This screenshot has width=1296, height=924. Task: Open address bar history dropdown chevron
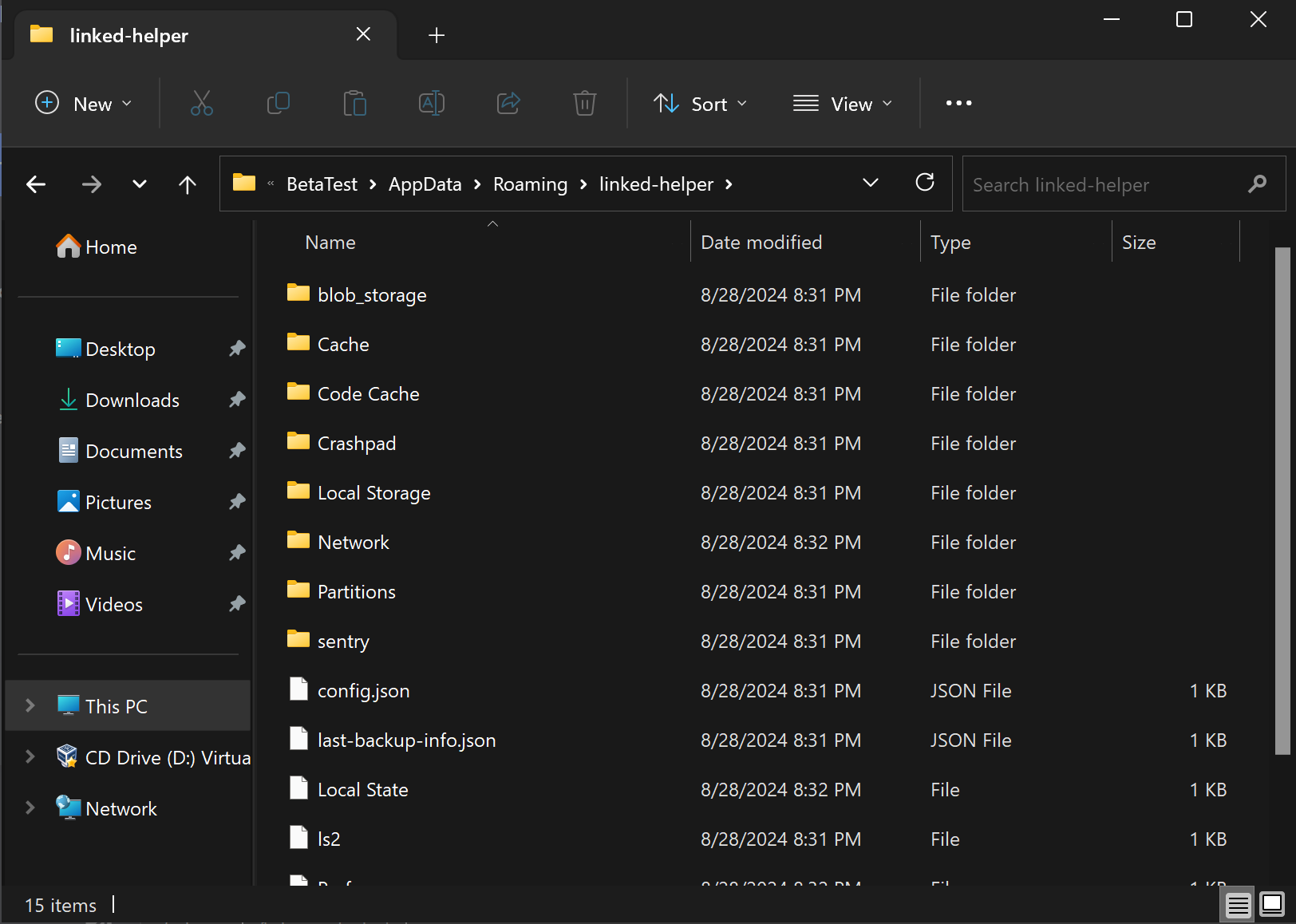click(x=871, y=183)
